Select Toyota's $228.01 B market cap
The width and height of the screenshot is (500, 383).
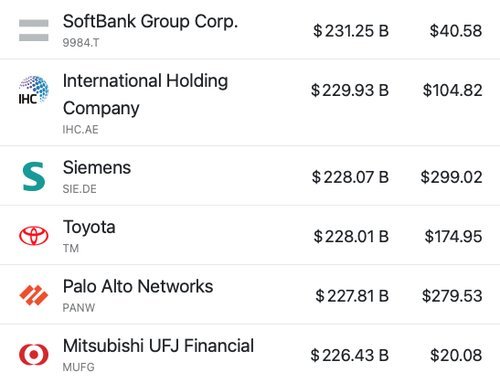tap(351, 236)
